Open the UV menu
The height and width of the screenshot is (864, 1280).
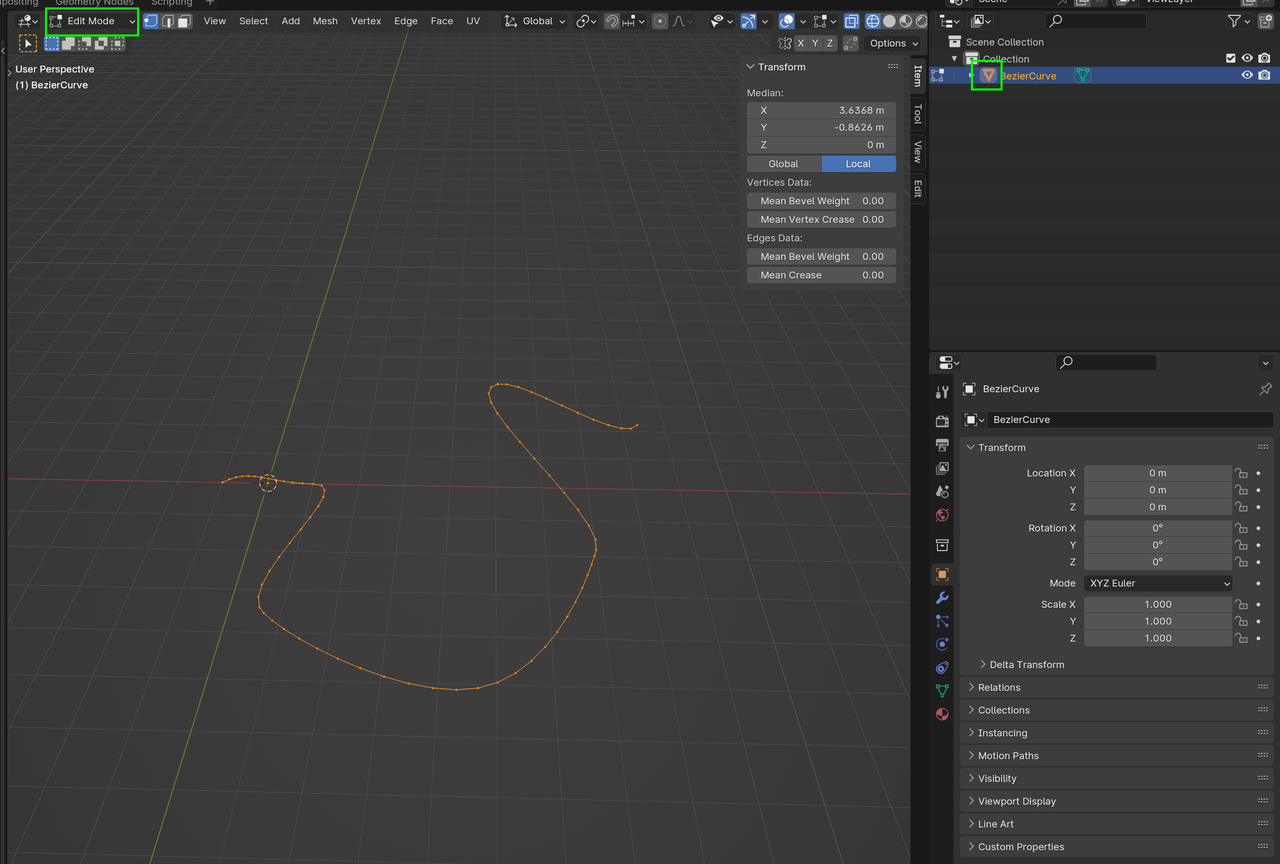click(x=473, y=21)
